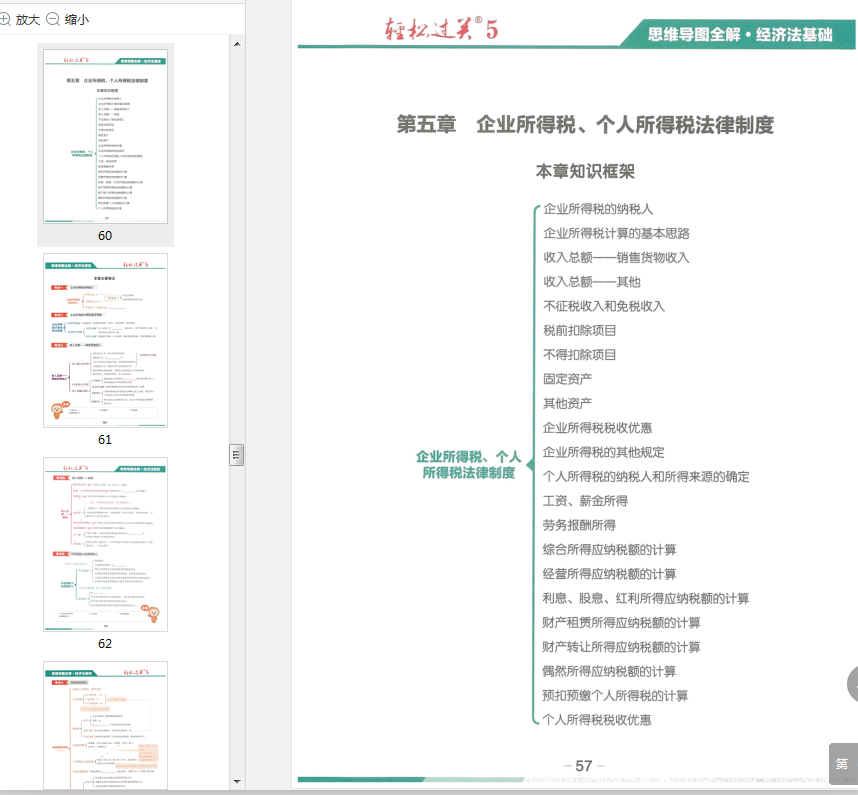Click the text 个人所得税税收优惠

click(x=597, y=720)
